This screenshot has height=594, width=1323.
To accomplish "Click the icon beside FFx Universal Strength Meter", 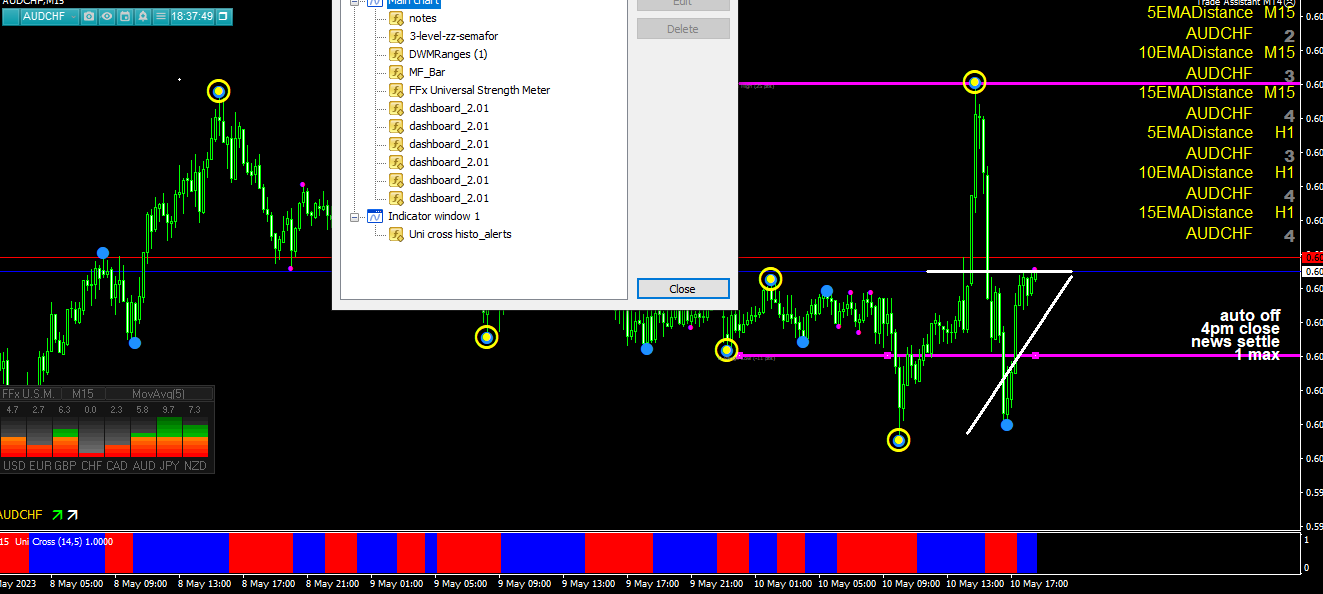I will (397, 90).
